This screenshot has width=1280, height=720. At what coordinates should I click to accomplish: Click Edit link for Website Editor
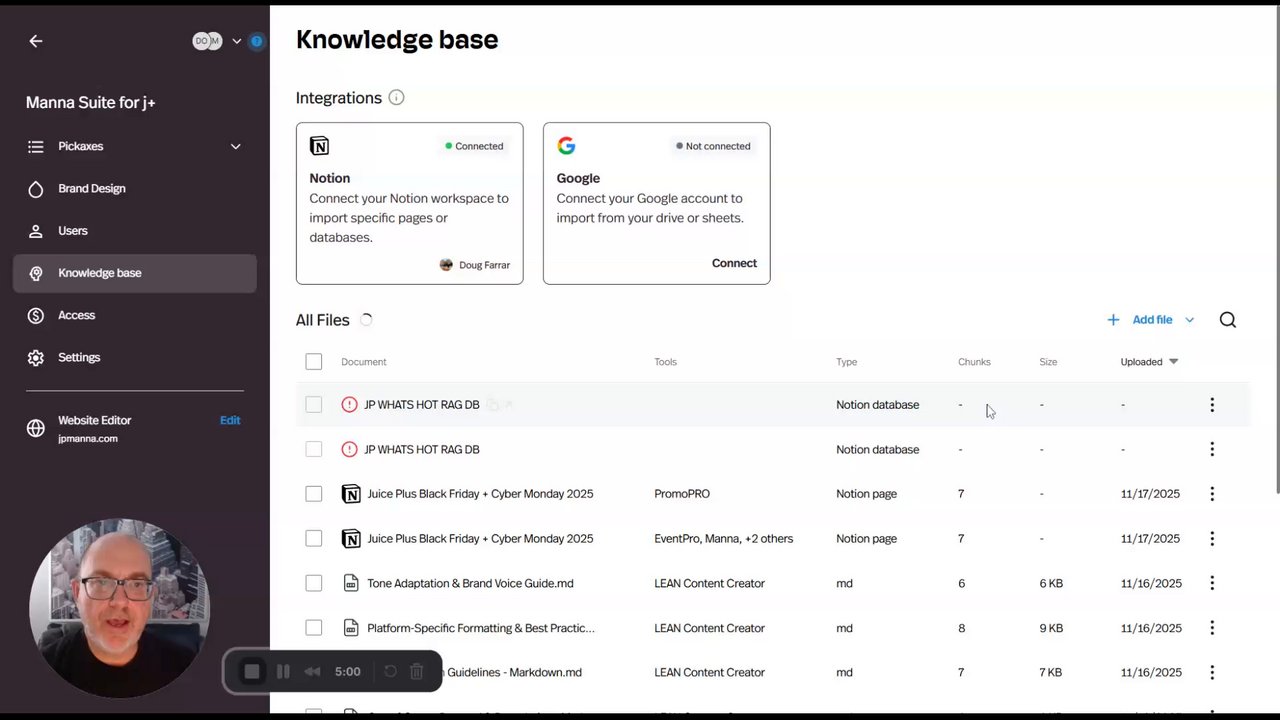point(230,420)
